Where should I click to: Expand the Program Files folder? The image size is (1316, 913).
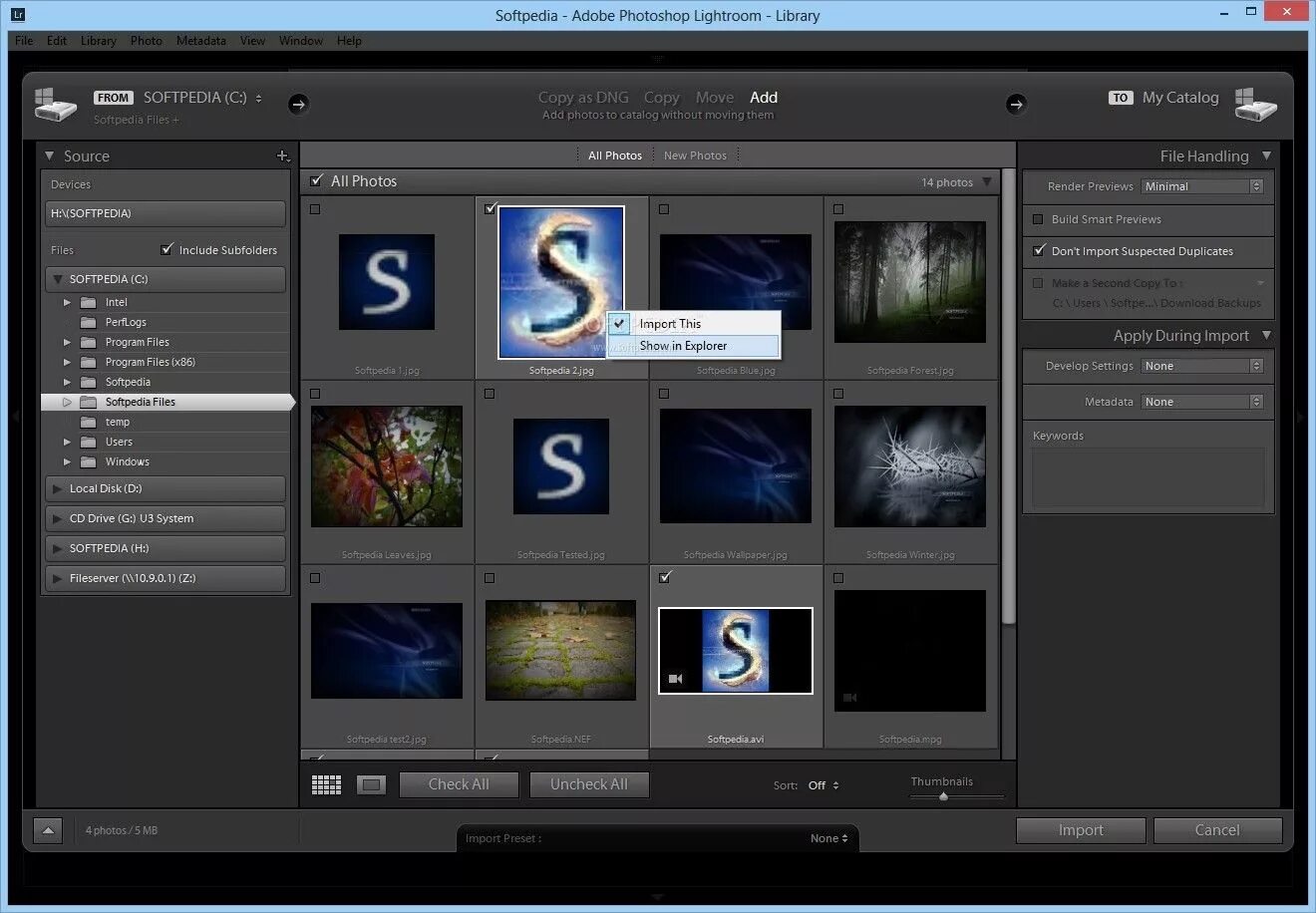pyautogui.click(x=67, y=342)
